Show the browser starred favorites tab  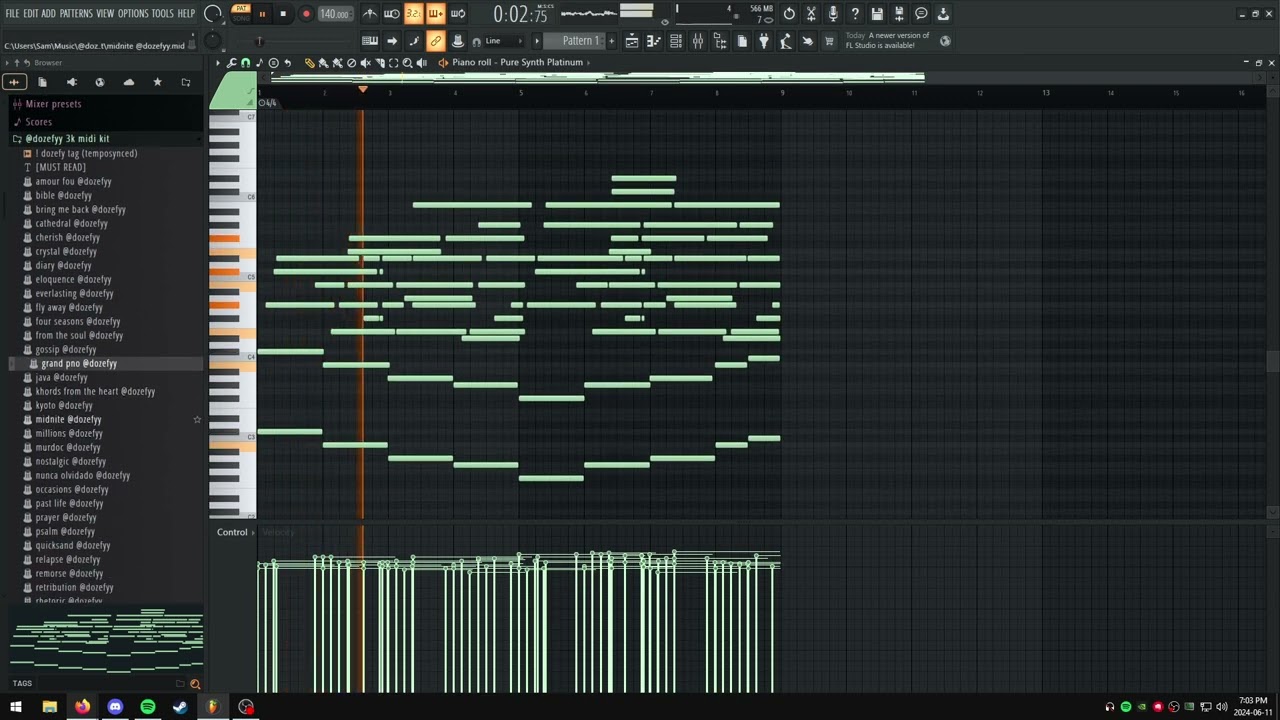157,82
